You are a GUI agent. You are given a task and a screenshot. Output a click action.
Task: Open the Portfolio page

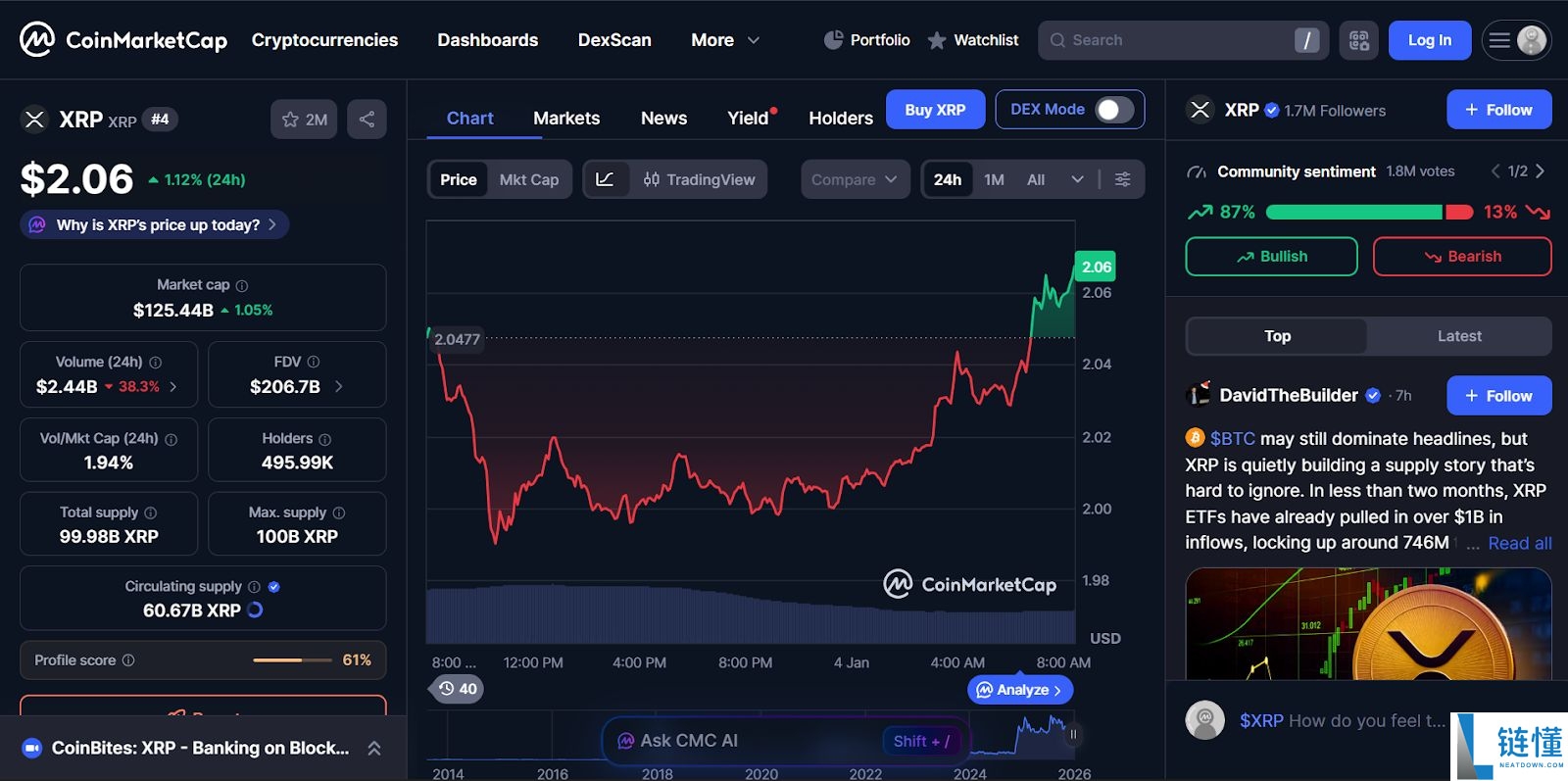click(x=867, y=40)
